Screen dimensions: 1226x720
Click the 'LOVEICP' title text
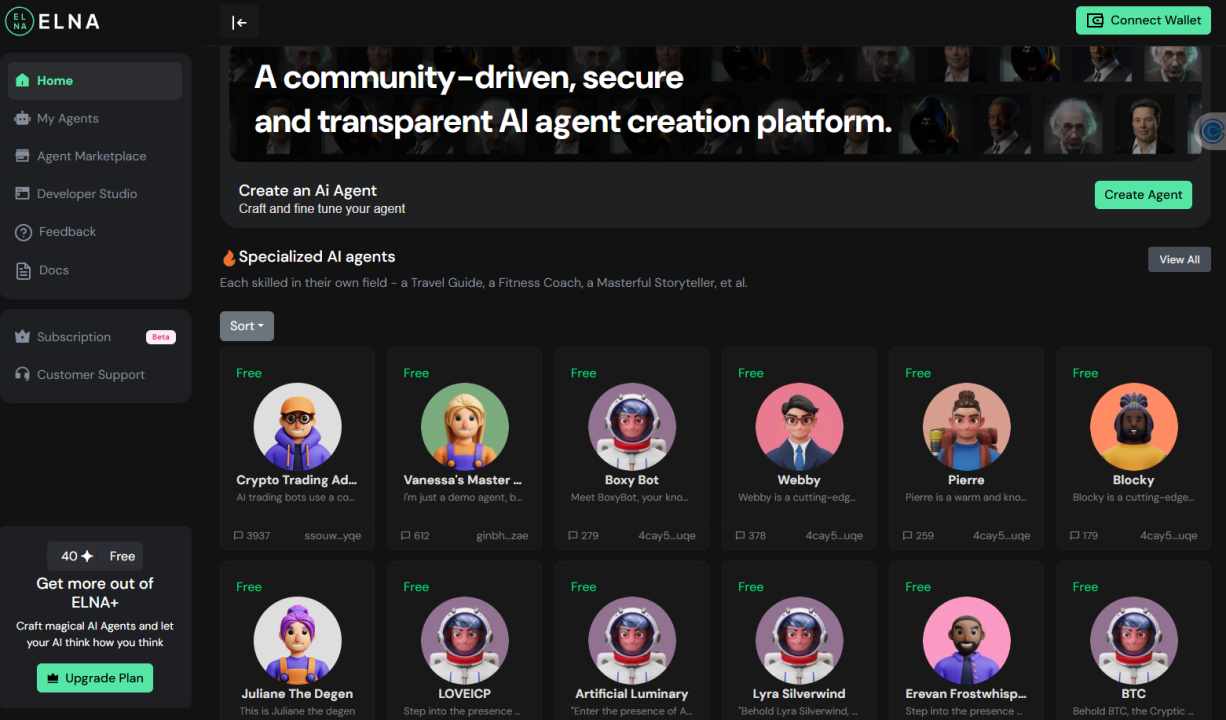(x=465, y=694)
